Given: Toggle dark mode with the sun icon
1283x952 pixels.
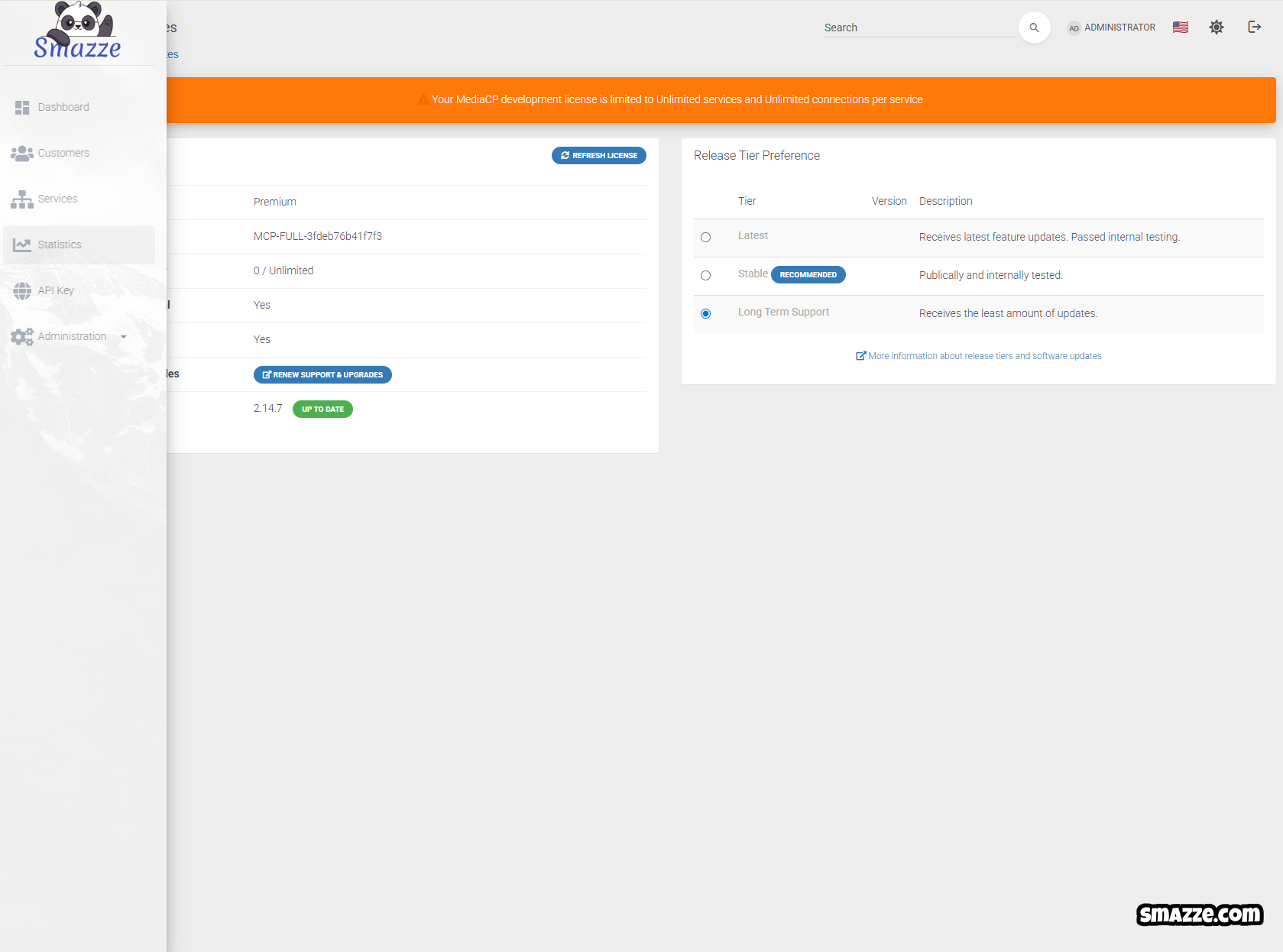Looking at the screenshot, I should (x=1216, y=28).
